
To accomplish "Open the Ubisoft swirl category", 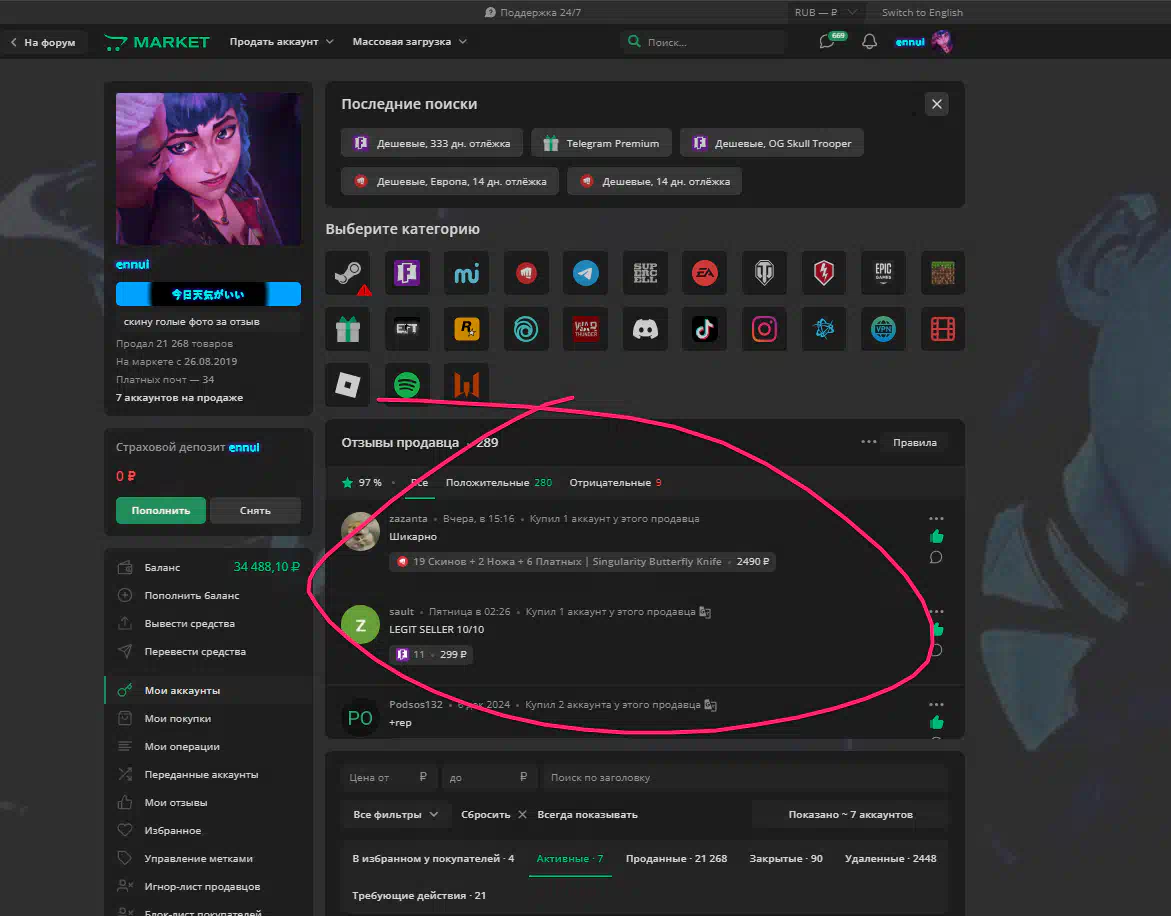I will (x=526, y=329).
